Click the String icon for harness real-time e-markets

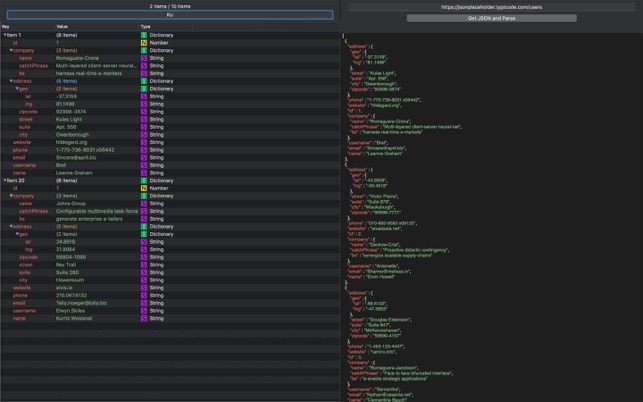[144, 73]
